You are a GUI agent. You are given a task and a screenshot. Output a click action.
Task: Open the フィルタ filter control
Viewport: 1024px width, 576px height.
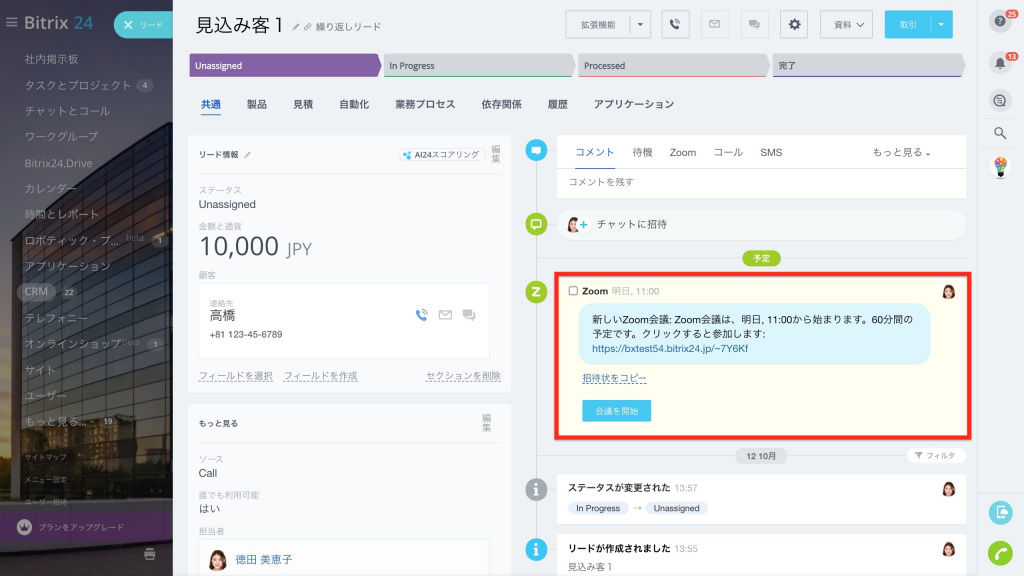coord(936,455)
